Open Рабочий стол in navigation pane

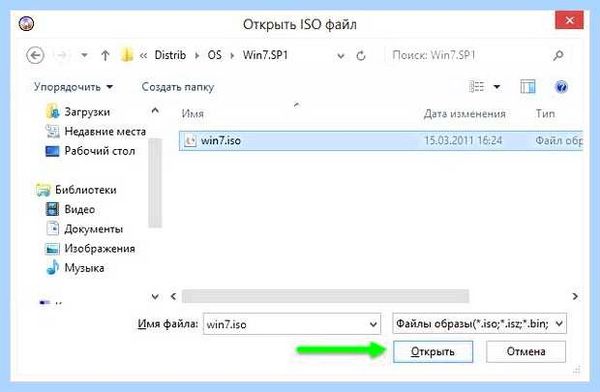pyautogui.click(x=99, y=151)
